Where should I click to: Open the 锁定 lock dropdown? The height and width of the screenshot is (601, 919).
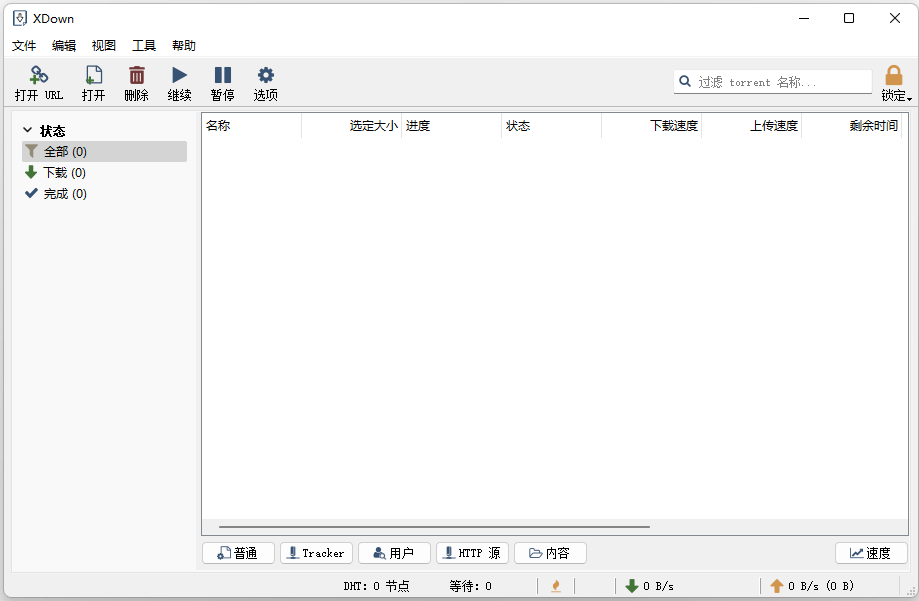(895, 82)
